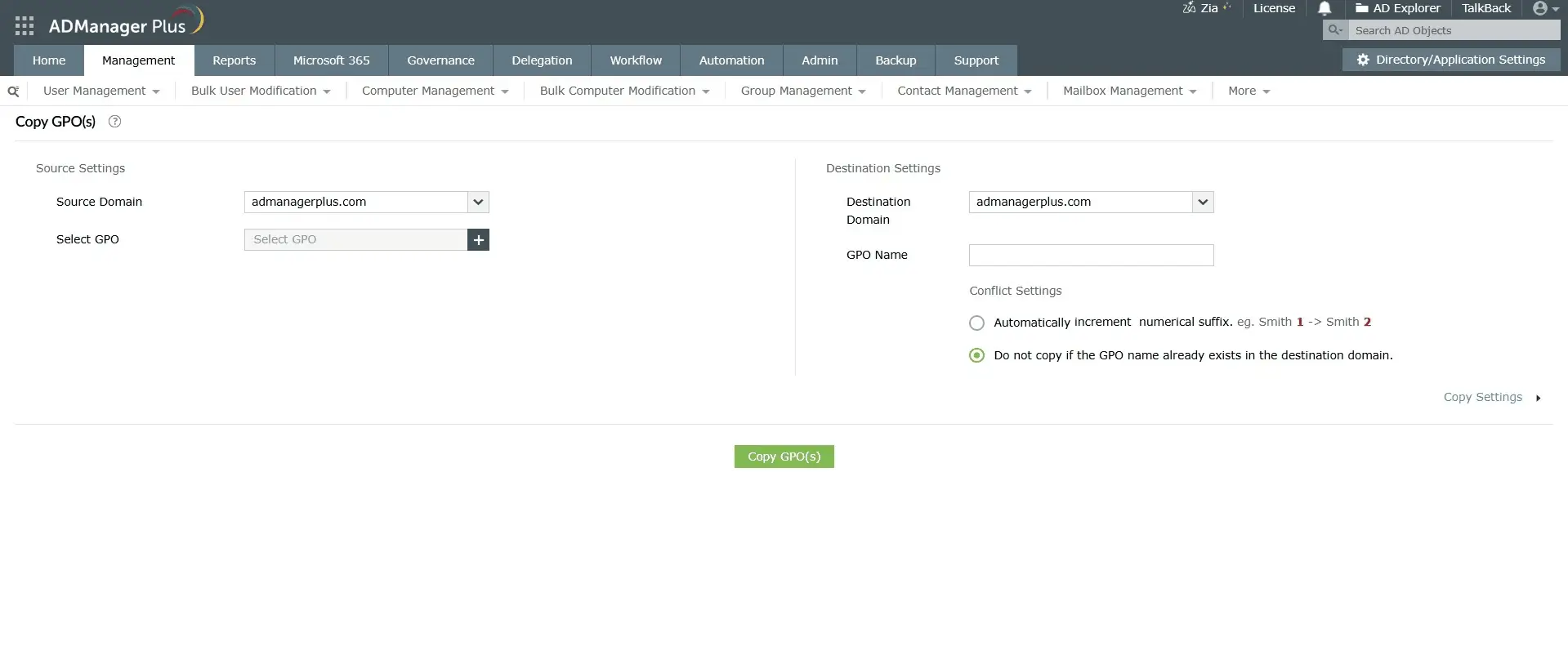The width and height of the screenshot is (1568, 646).
Task: Open the Automation tab
Action: pos(731,60)
